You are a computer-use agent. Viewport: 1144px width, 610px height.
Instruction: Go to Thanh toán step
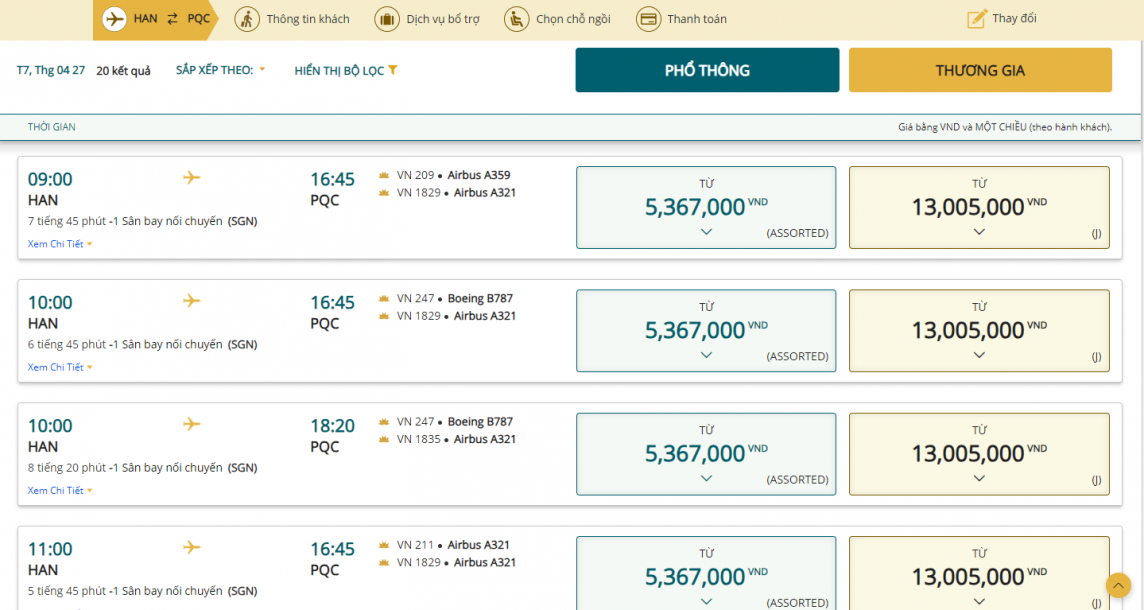tap(696, 19)
